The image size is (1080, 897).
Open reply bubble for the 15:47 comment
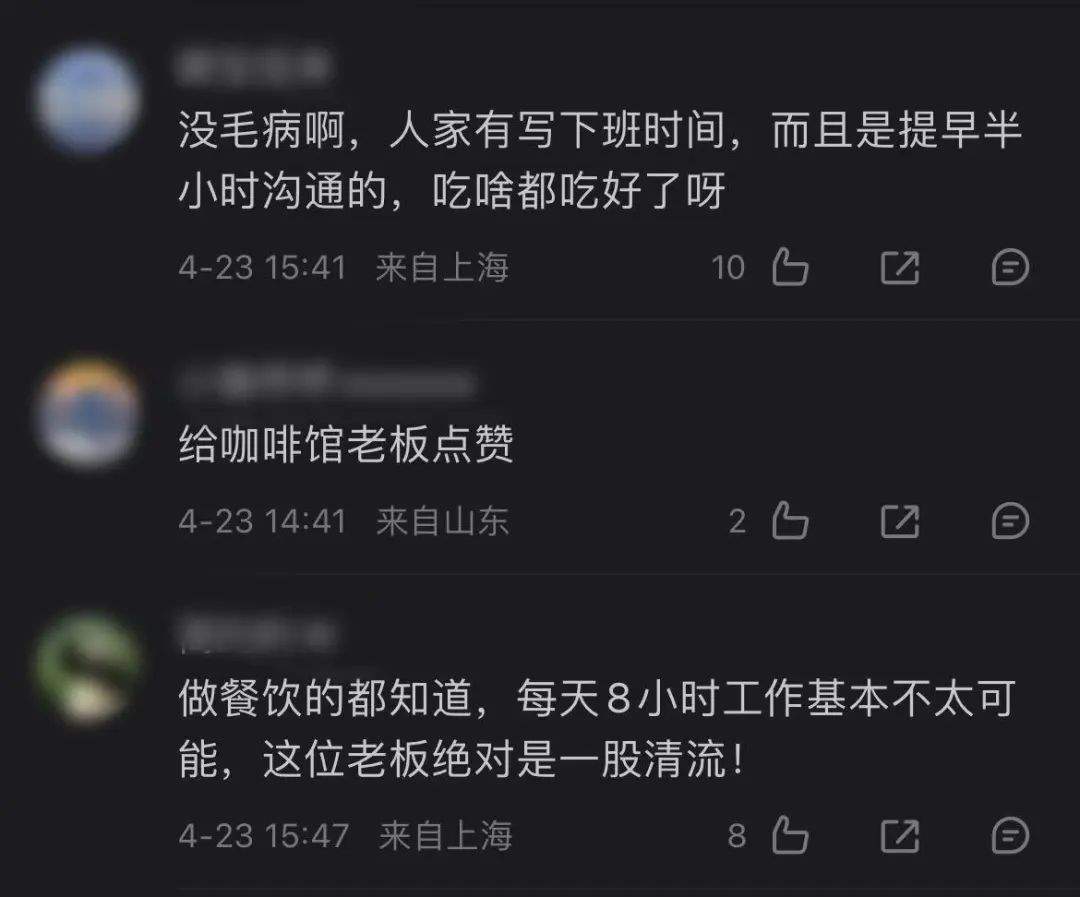tap(1010, 836)
